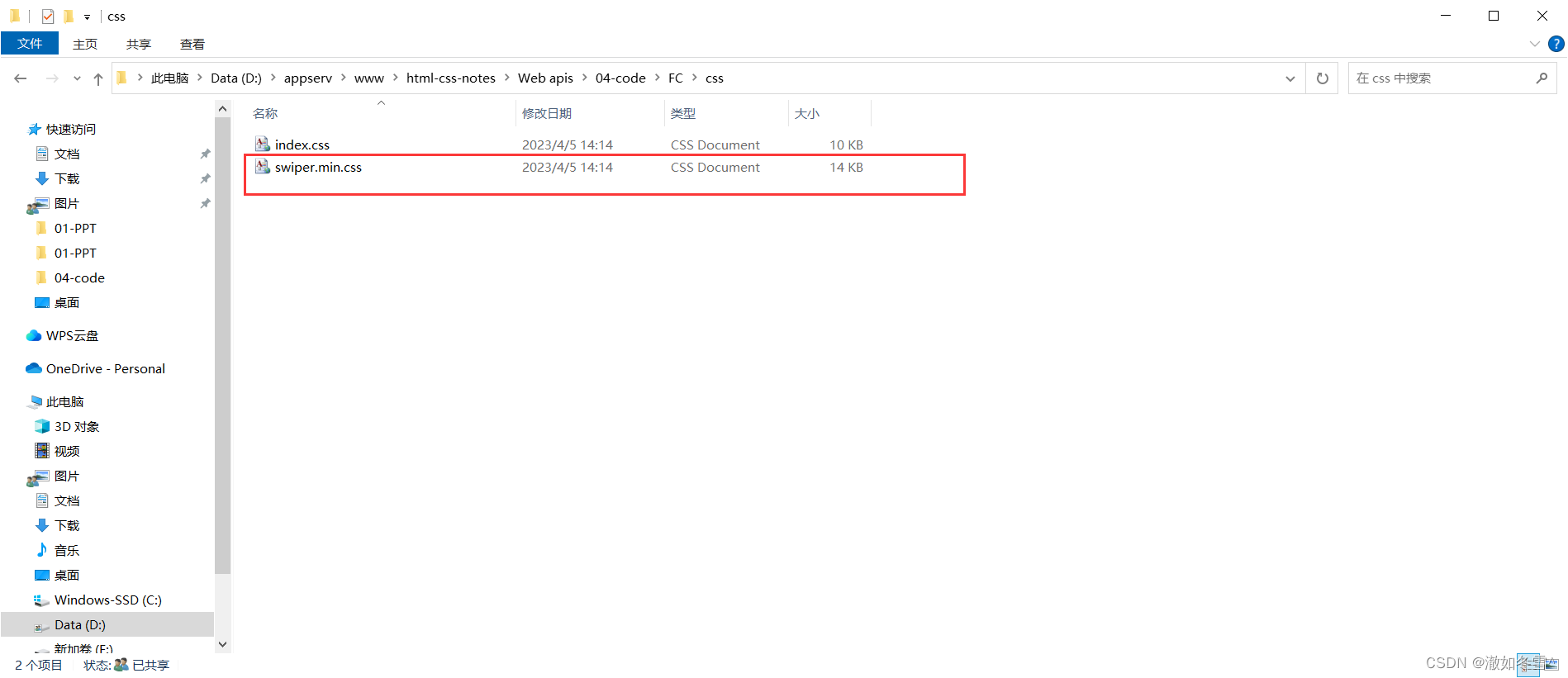Image resolution: width=1568 pixels, height=678 pixels.
Task: Click the properties checkmark icon in title bar
Action: pos(48,16)
